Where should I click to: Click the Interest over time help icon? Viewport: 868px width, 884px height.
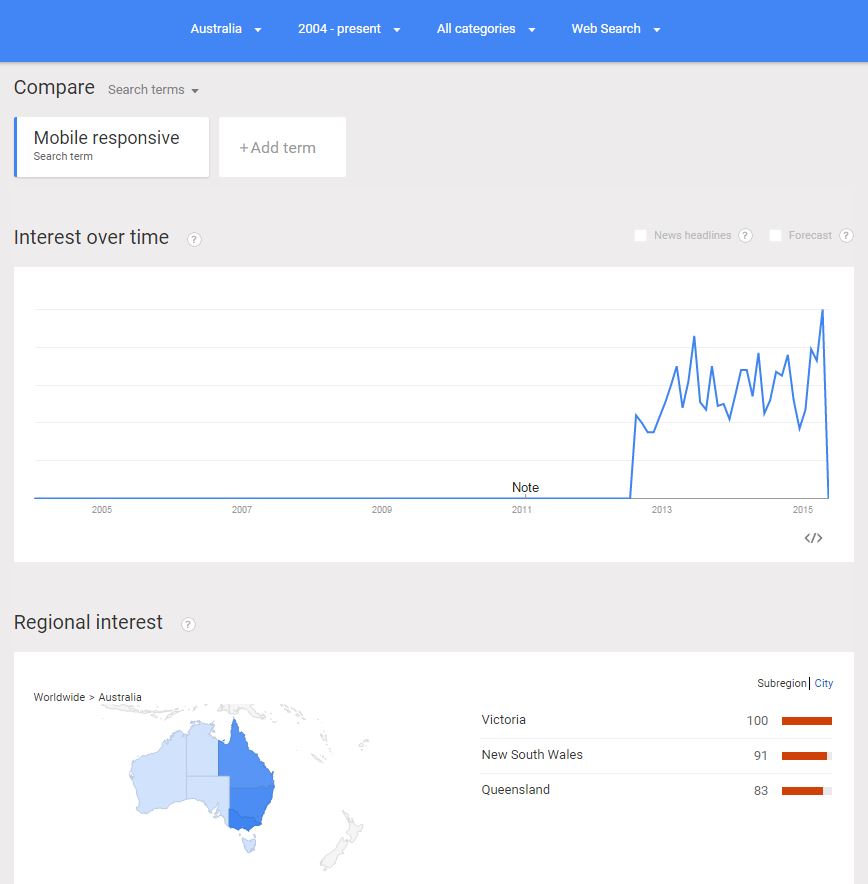pyautogui.click(x=193, y=239)
